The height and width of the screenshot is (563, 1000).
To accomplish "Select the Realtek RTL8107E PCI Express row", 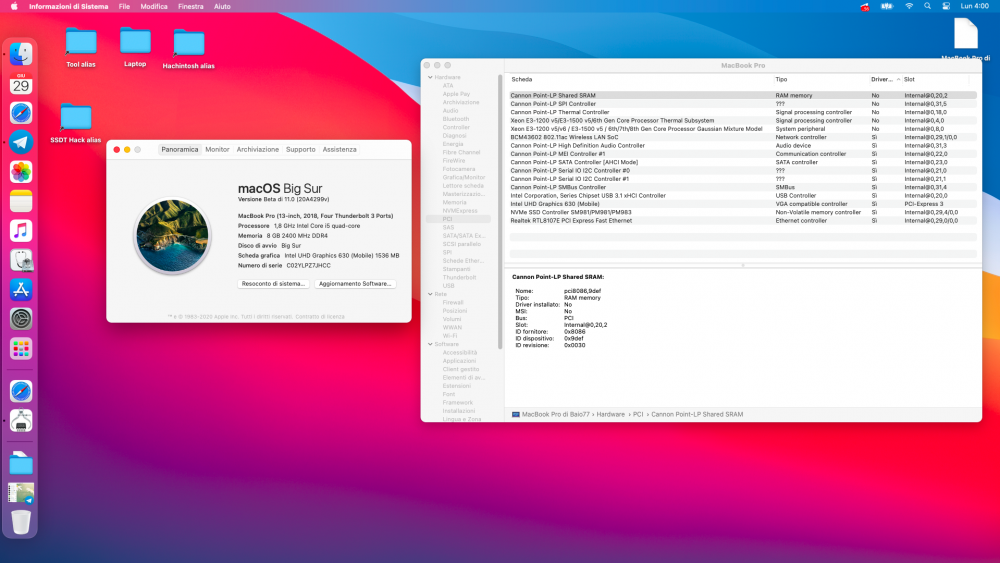I will (743, 221).
